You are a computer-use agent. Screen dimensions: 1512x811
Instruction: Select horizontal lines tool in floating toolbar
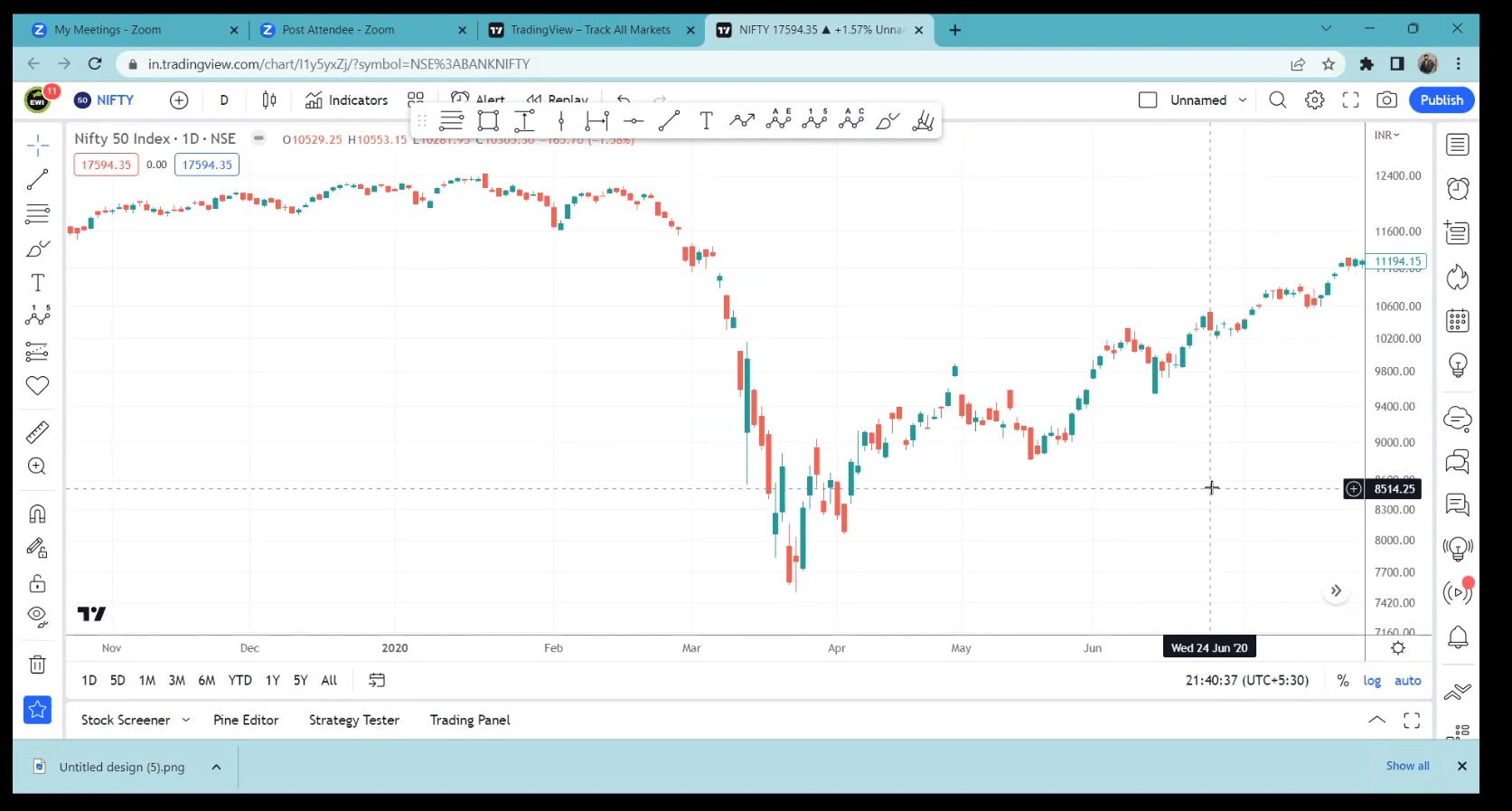coord(452,121)
